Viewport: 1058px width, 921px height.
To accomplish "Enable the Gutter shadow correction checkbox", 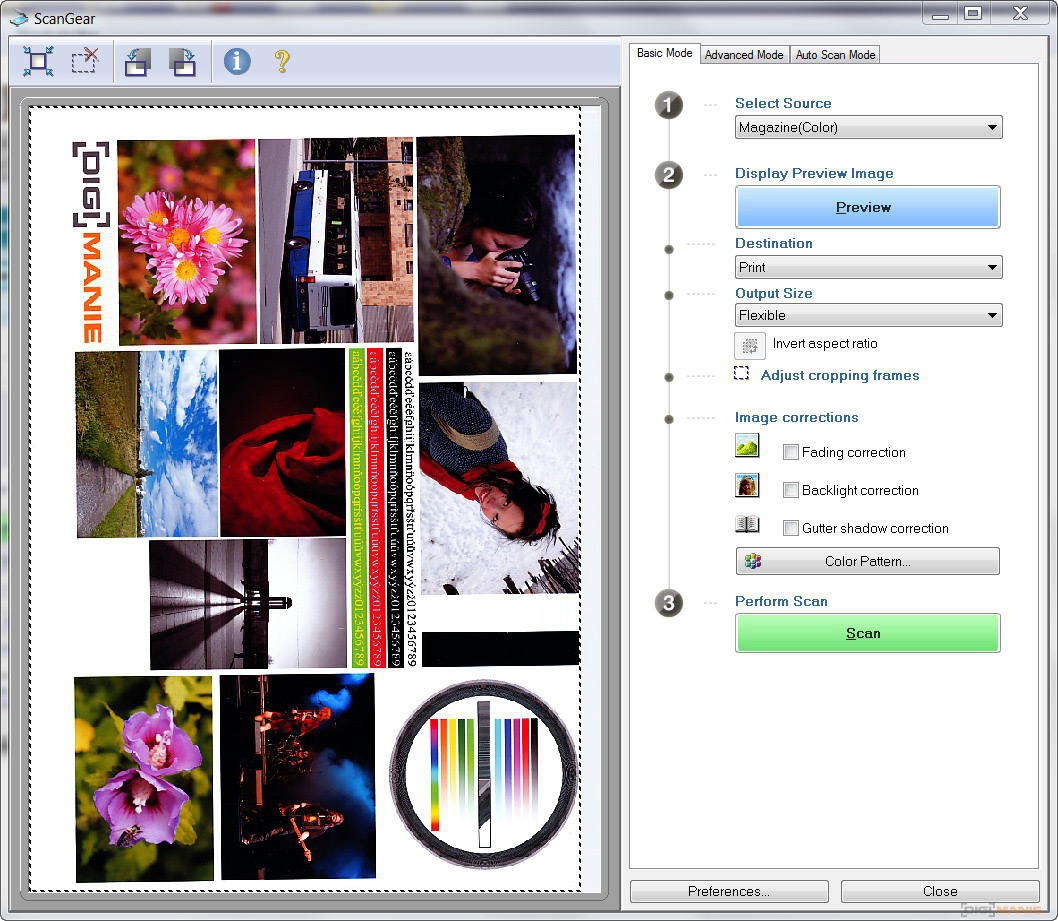I will pos(791,529).
